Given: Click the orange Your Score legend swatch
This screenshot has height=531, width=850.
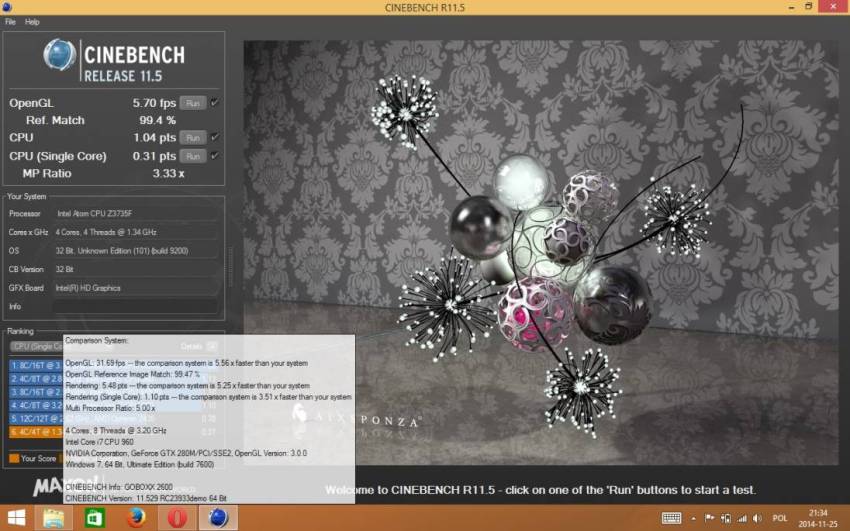Looking at the screenshot, I should point(14,458).
